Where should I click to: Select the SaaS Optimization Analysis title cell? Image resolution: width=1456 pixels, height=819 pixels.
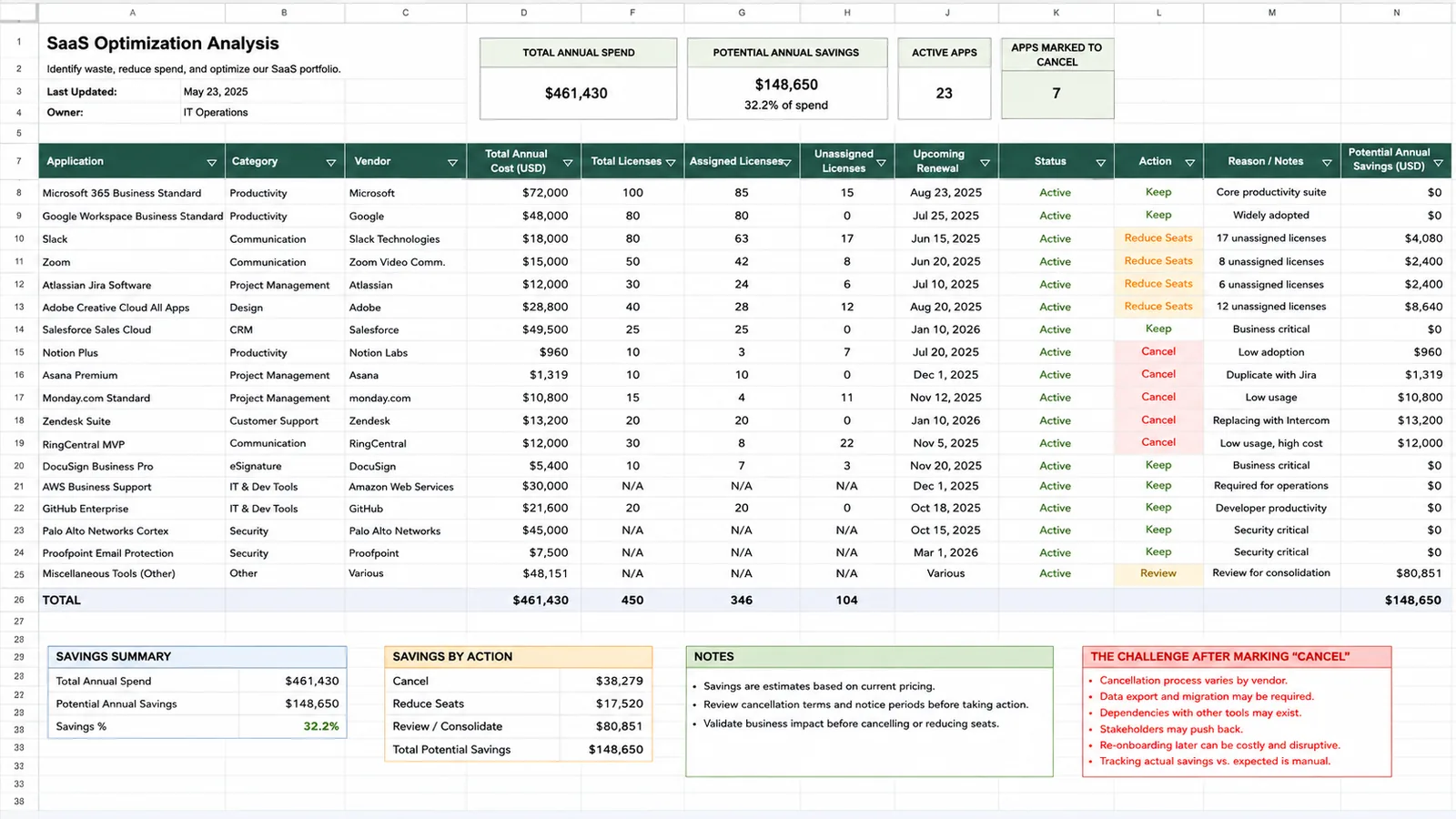(x=163, y=44)
